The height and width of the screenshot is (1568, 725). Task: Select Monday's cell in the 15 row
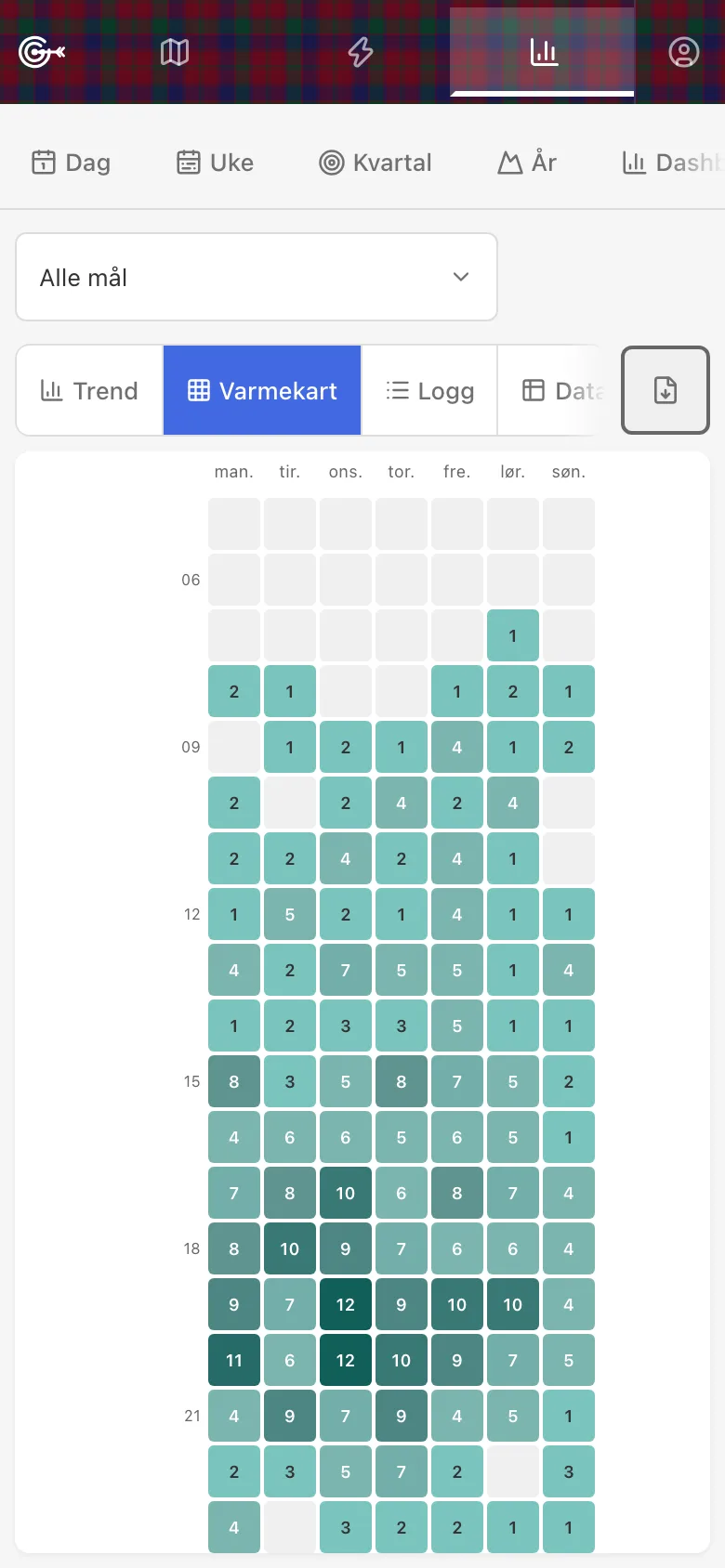pyautogui.click(x=234, y=1081)
